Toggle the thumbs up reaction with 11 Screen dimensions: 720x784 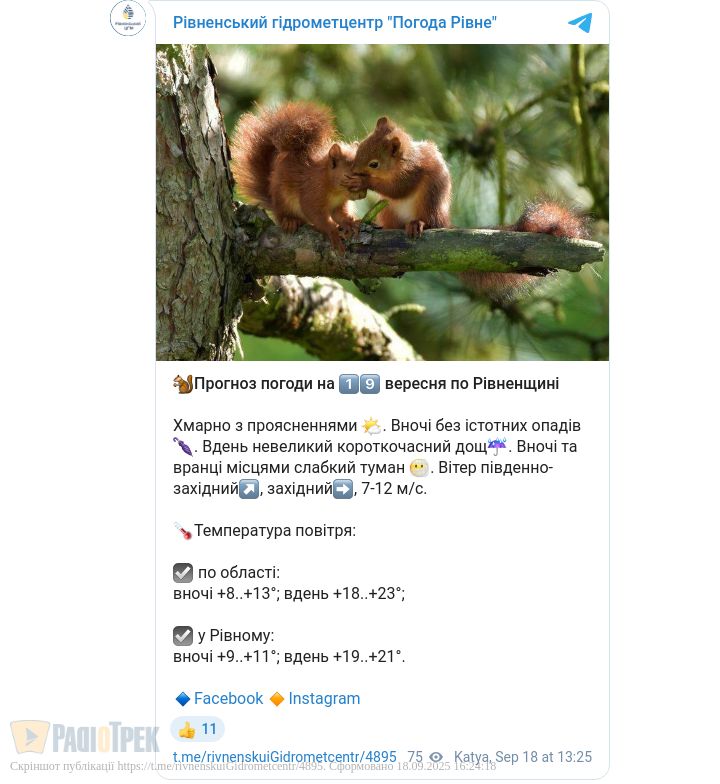click(198, 730)
